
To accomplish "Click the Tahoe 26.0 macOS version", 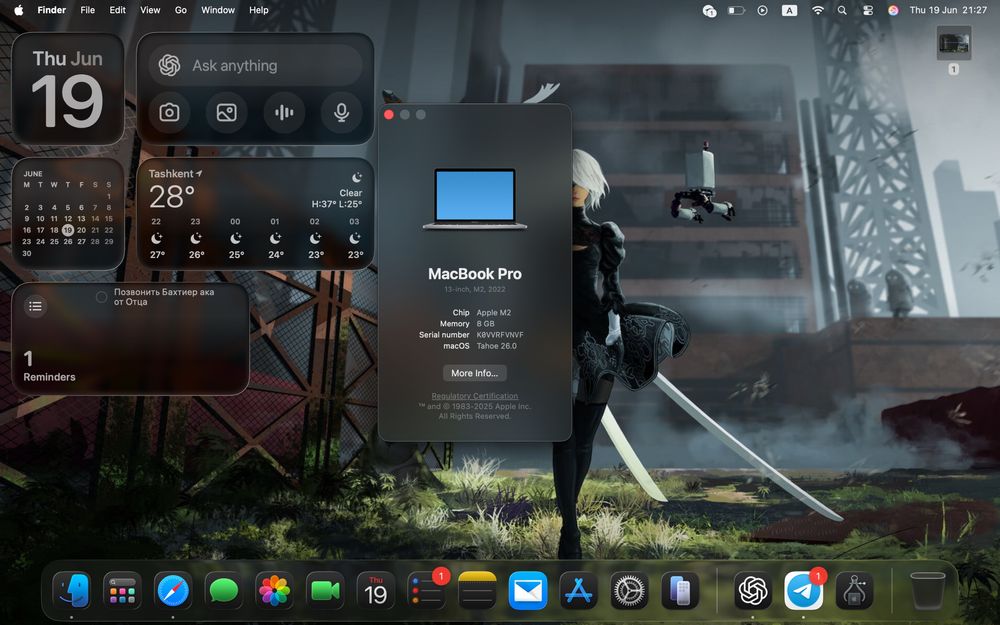I will coord(497,346).
